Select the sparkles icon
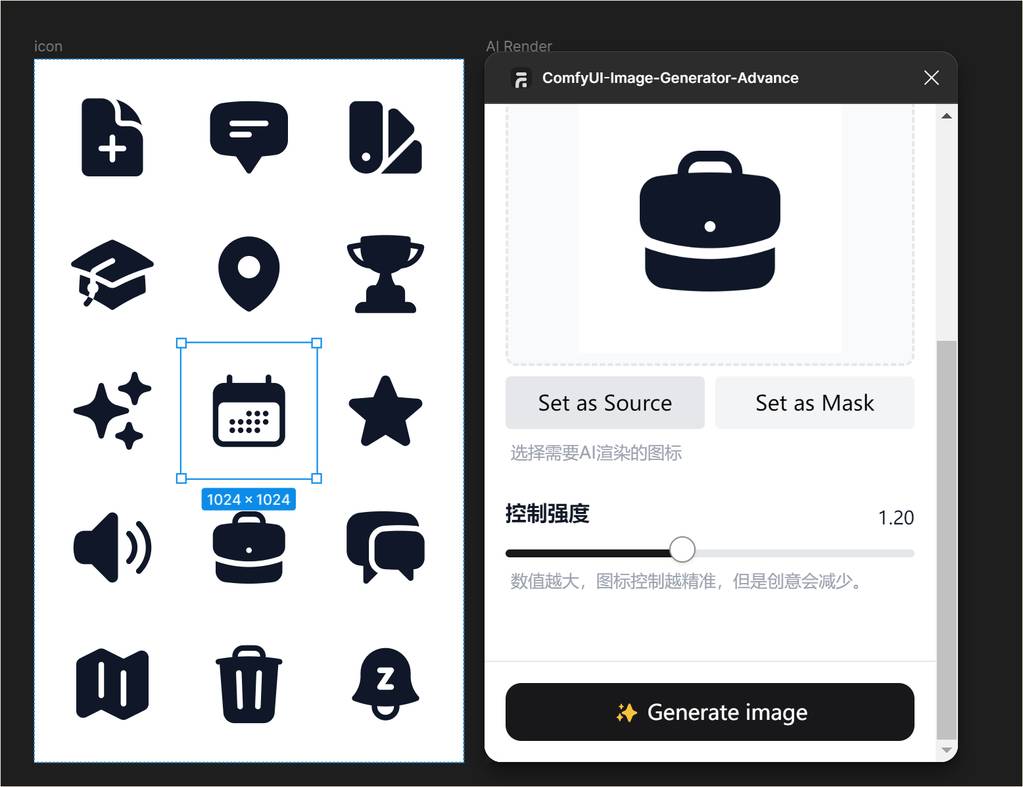Screen dimensions: 1023x787 pos(112,410)
